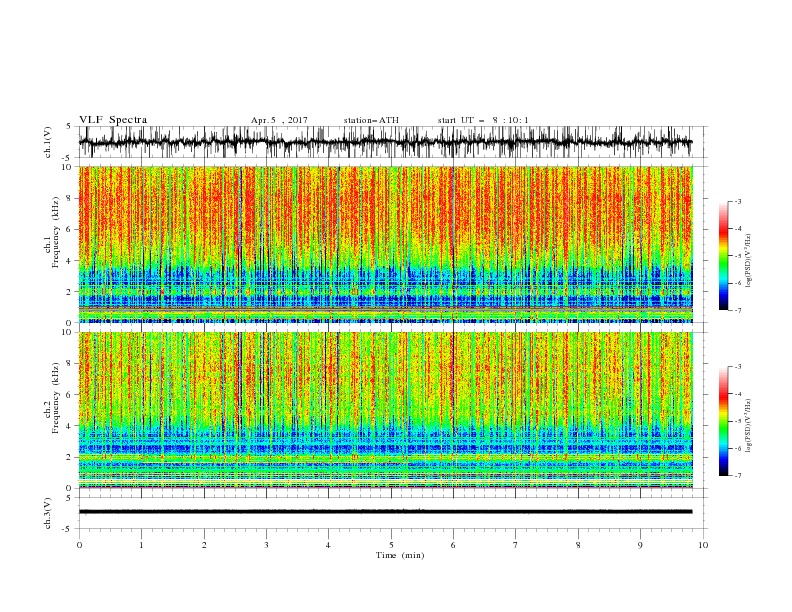Click the 'ch.1(V)' waveform axis label

point(48,142)
